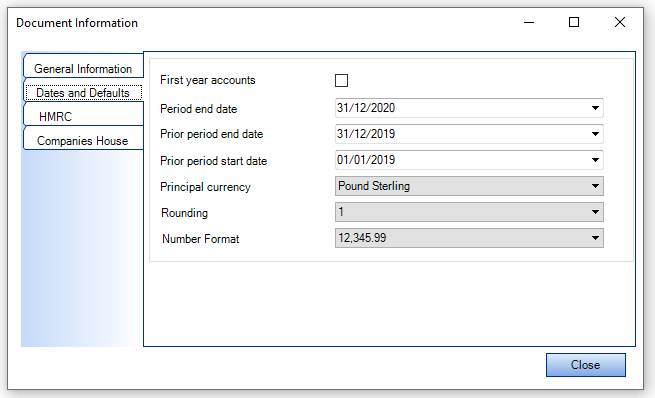This screenshot has width=655, height=398.
Task: Expand the Rounding dropdown arrow
Action: pos(595,212)
